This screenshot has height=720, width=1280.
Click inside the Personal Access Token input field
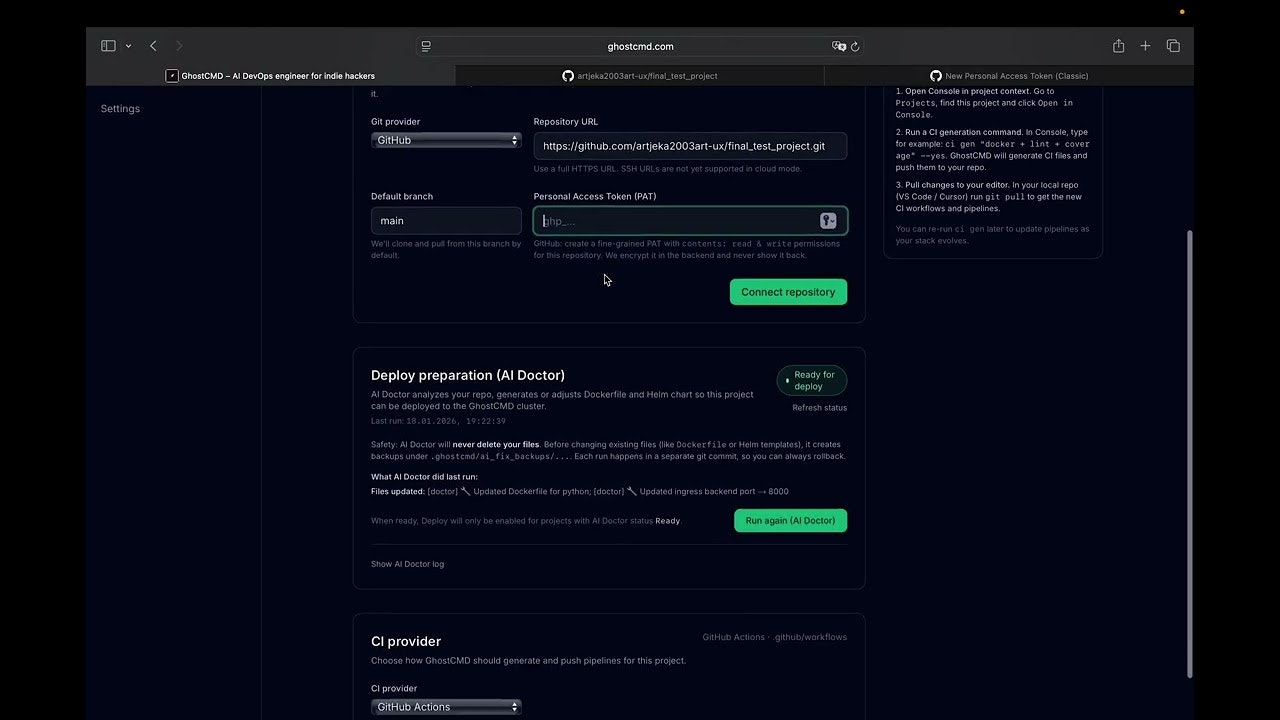pos(680,220)
